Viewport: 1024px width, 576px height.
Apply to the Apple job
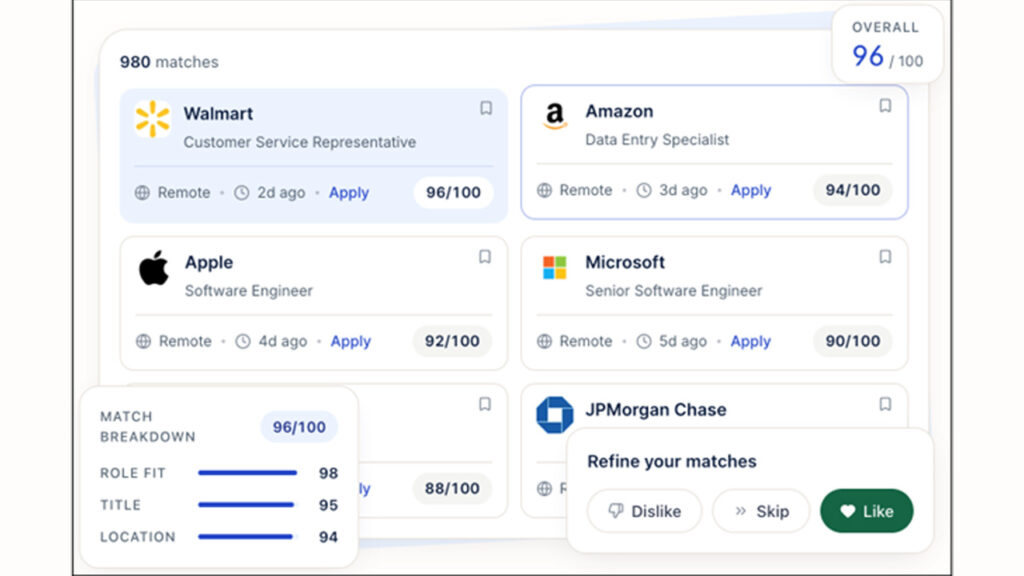tap(351, 341)
